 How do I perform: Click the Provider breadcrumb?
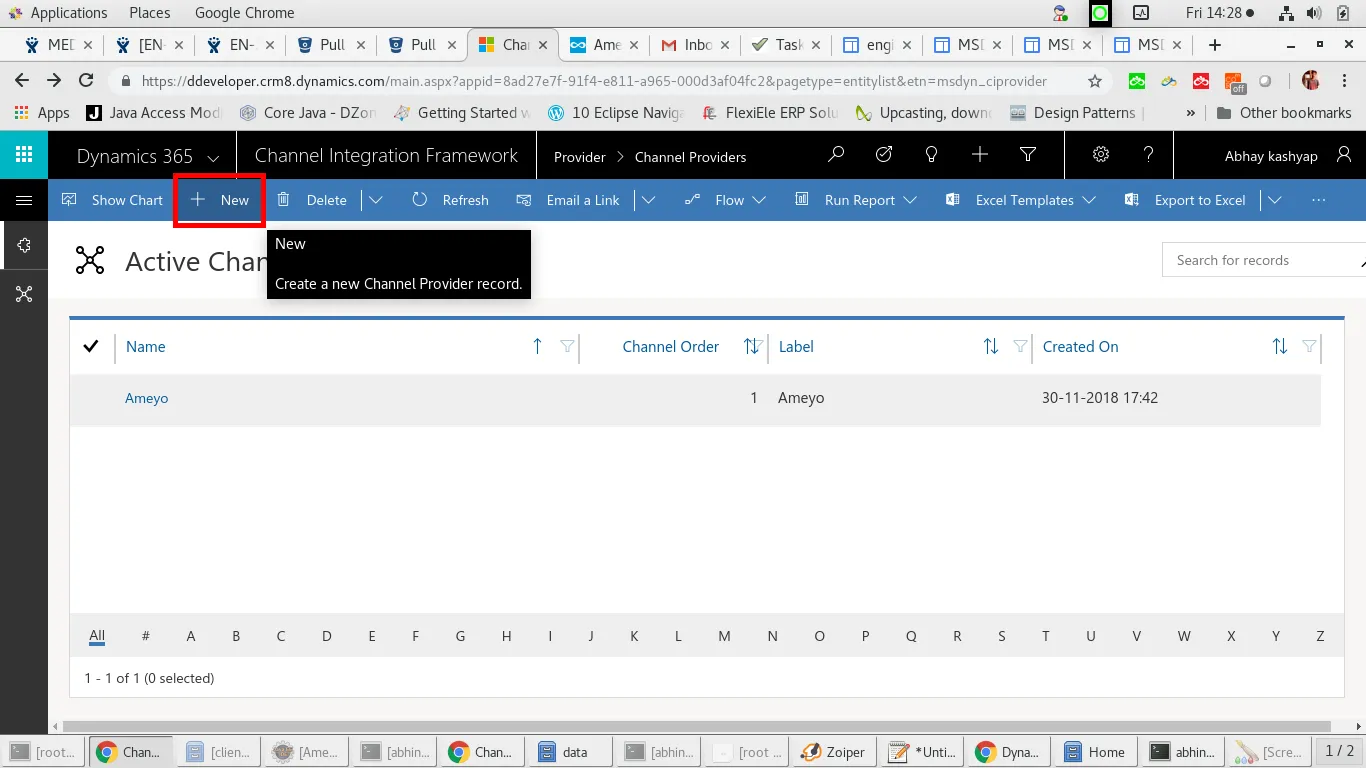click(x=580, y=157)
